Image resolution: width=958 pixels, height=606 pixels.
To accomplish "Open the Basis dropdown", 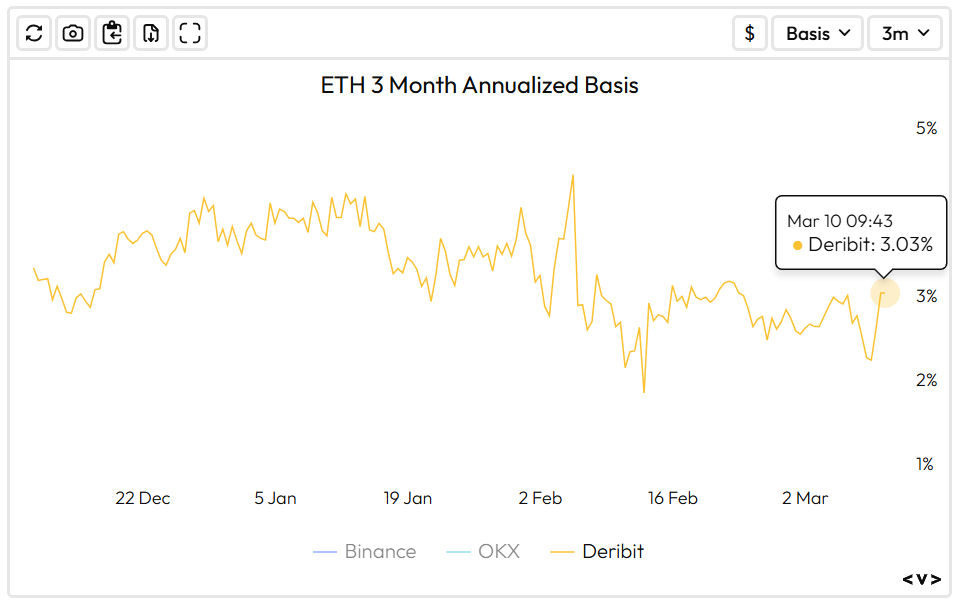I will click(x=817, y=33).
